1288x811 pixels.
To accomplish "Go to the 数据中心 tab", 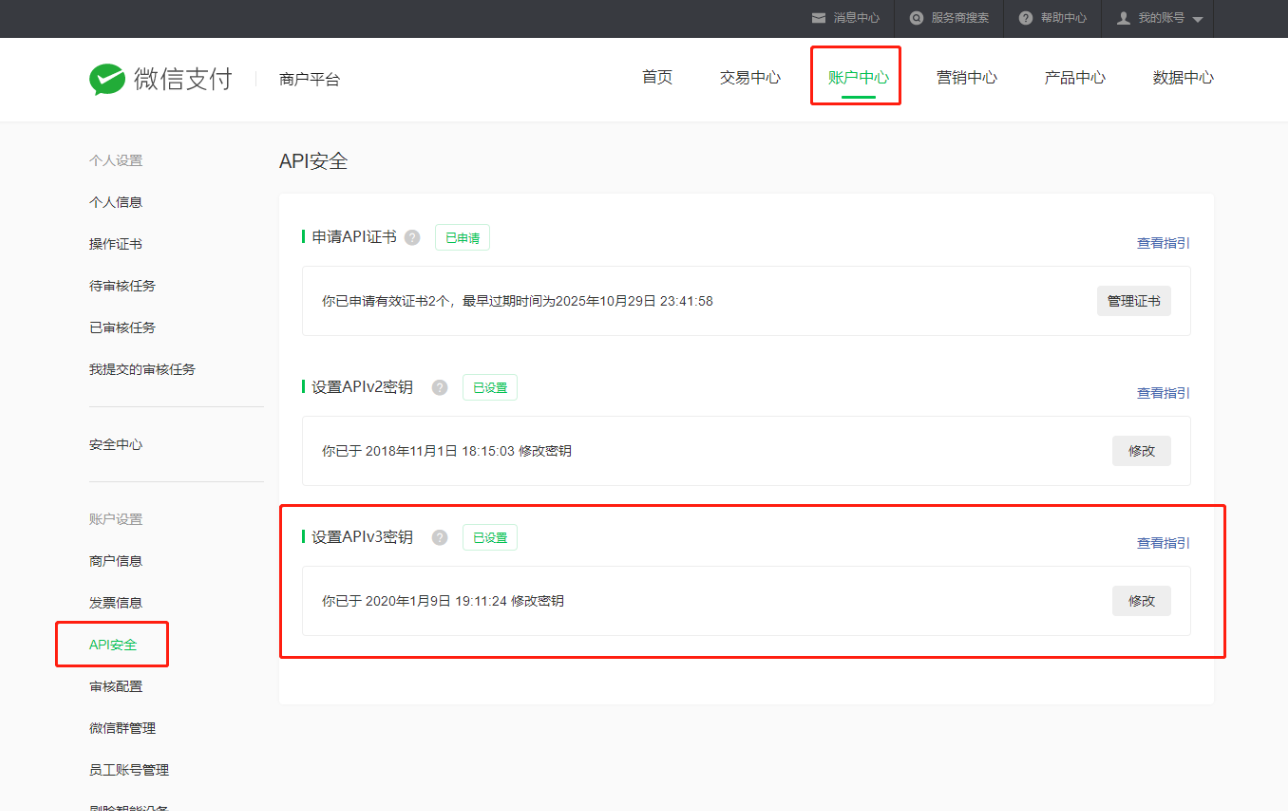I will [1183, 77].
